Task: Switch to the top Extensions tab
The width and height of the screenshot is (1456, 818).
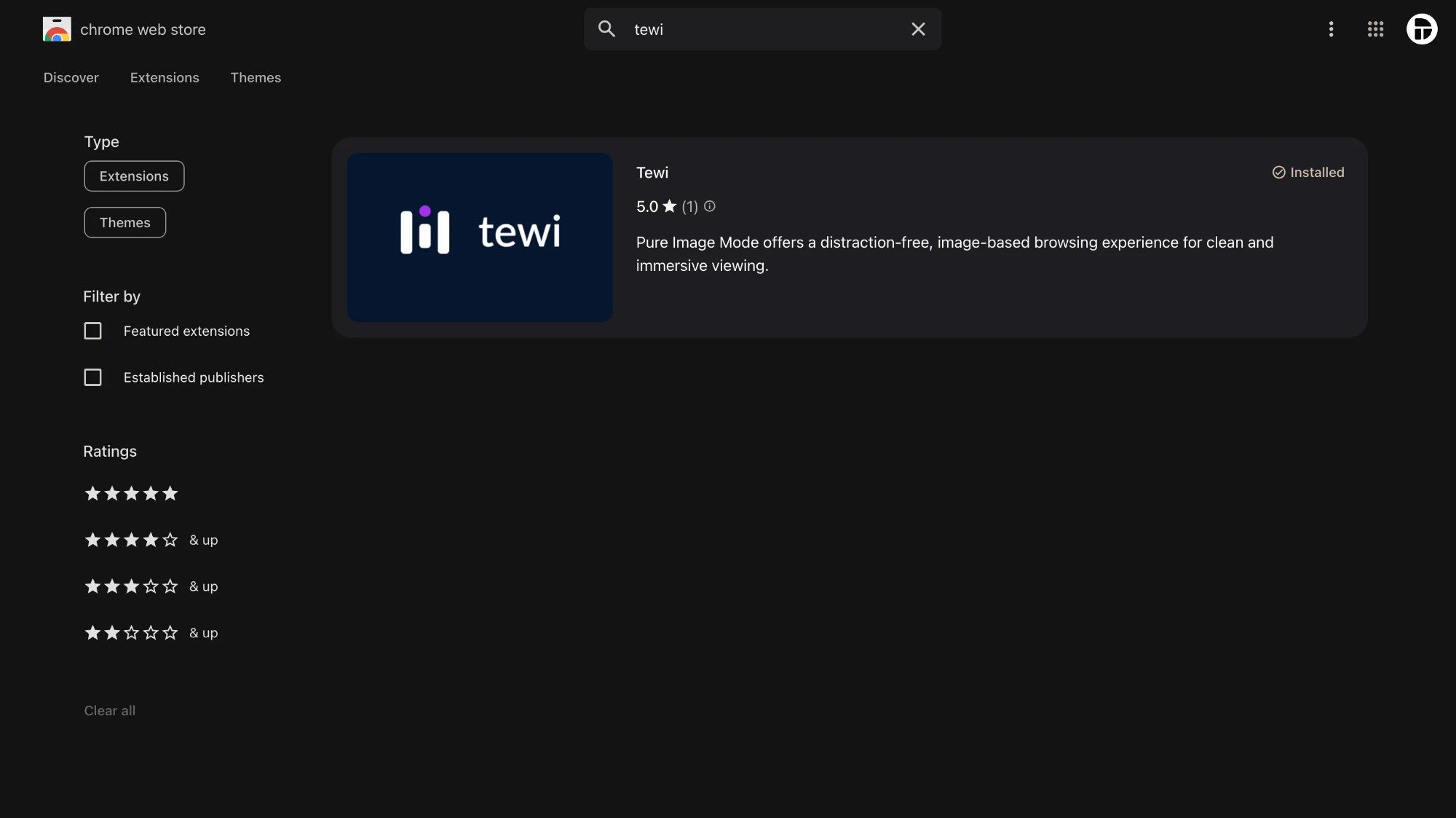Action: click(165, 78)
